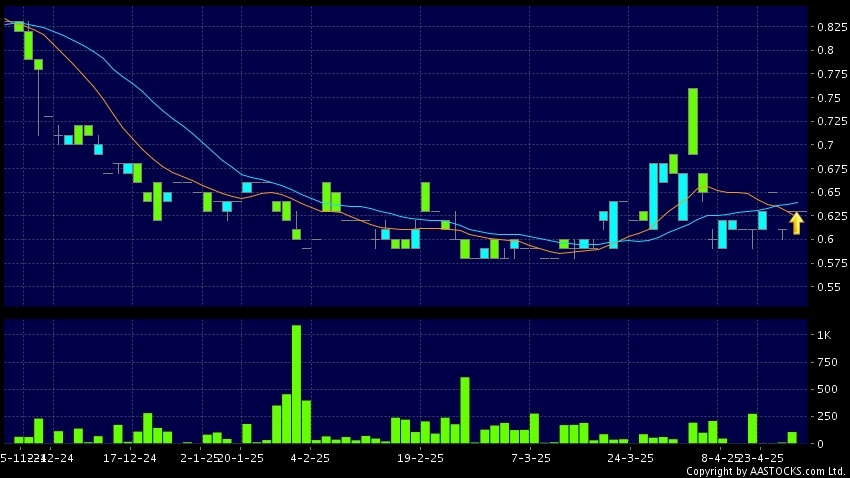Click the 0.725 price axis label
The width and height of the screenshot is (850, 478).
pos(832,121)
